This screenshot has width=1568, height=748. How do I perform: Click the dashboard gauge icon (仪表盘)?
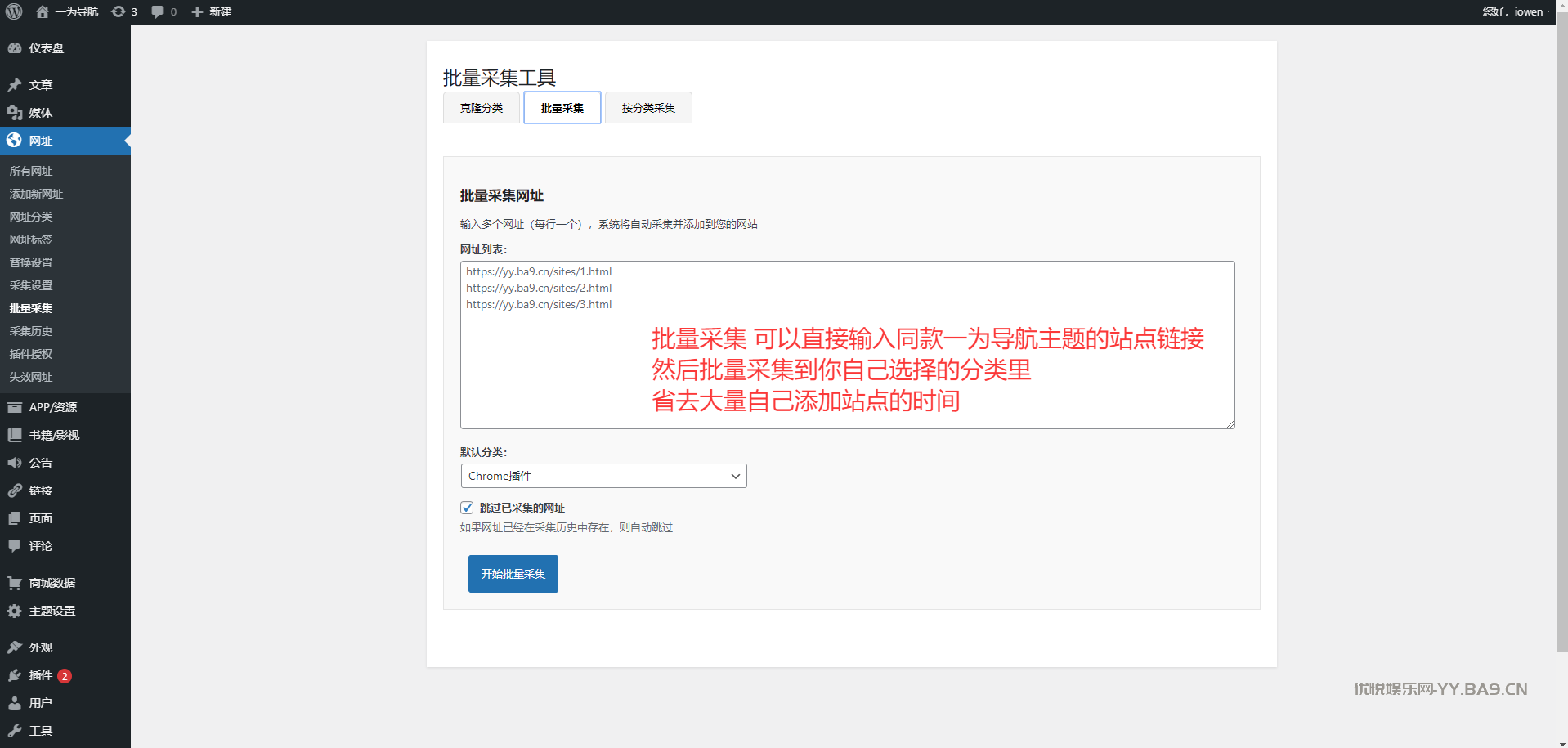(x=15, y=48)
